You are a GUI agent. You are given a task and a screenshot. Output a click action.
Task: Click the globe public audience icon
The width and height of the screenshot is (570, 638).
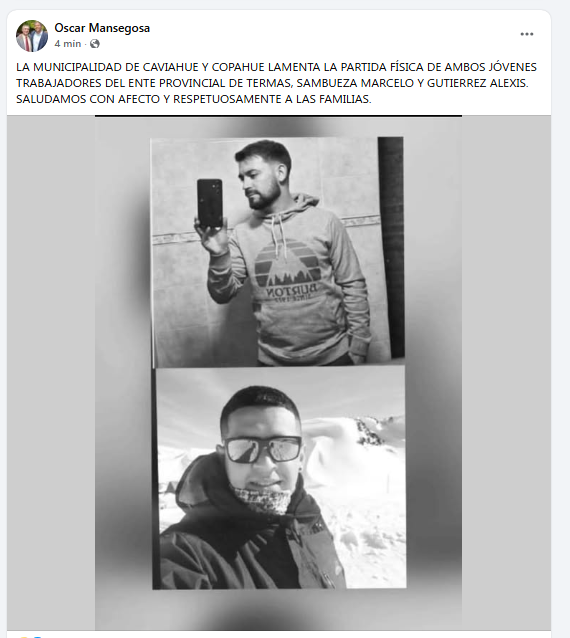pyautogui.click(x=95, y=44)
